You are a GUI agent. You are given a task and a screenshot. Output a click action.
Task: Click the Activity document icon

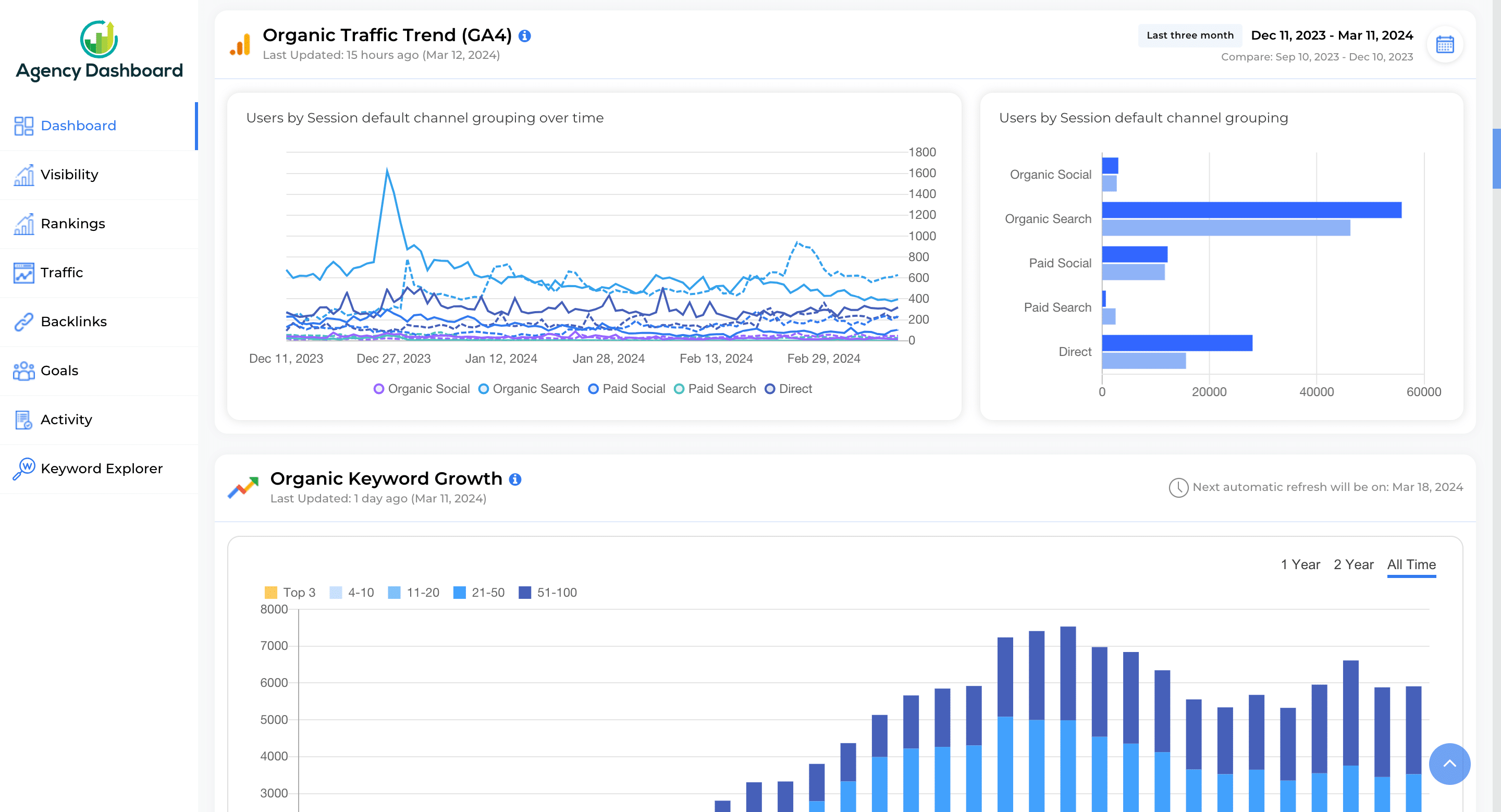point(24,420)
